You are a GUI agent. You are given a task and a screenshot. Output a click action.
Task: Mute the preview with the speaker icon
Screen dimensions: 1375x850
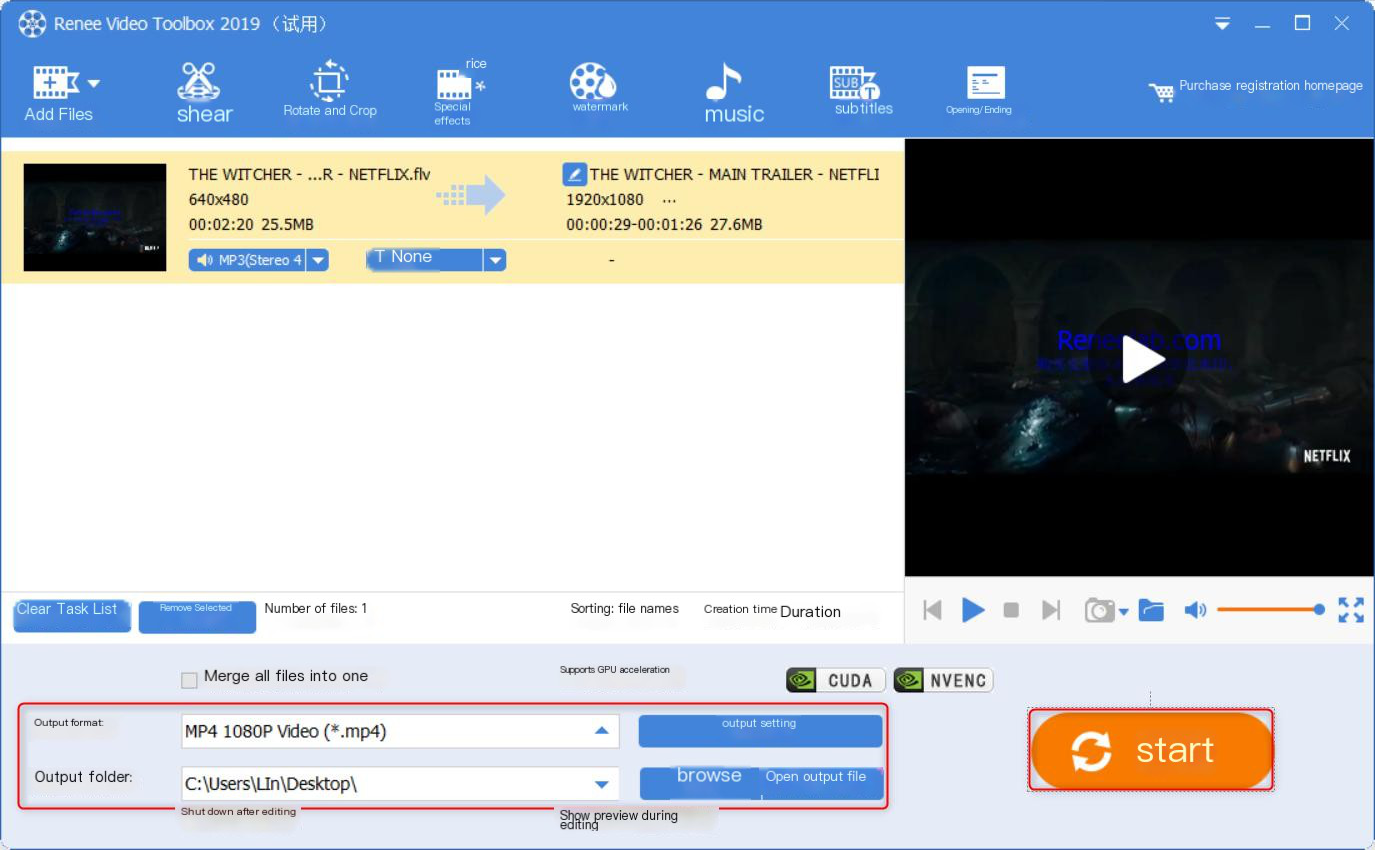(x=1195, y=610)
